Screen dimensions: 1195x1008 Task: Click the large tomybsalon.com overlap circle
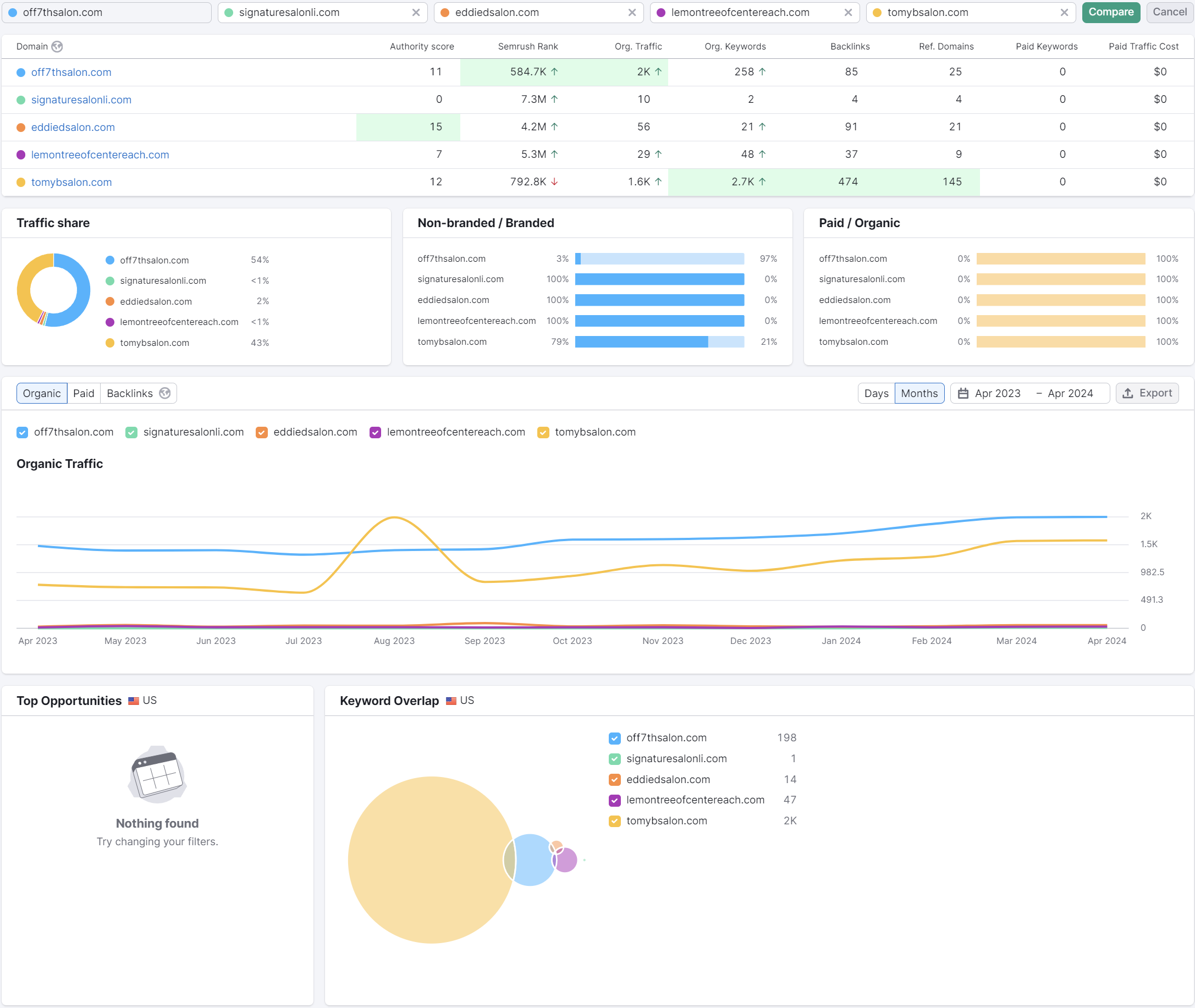431,860
